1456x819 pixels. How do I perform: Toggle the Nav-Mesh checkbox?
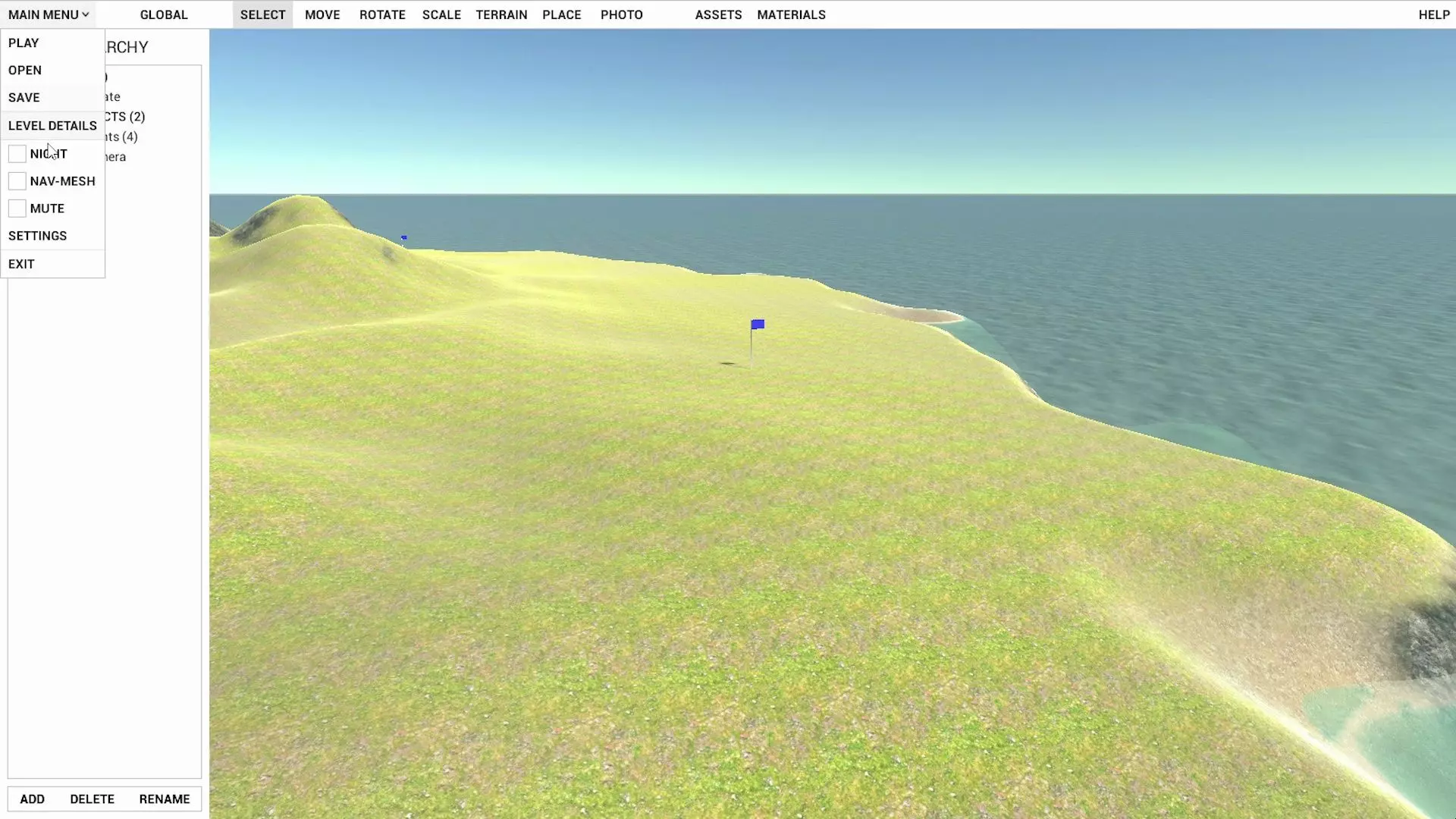[17, 181]
